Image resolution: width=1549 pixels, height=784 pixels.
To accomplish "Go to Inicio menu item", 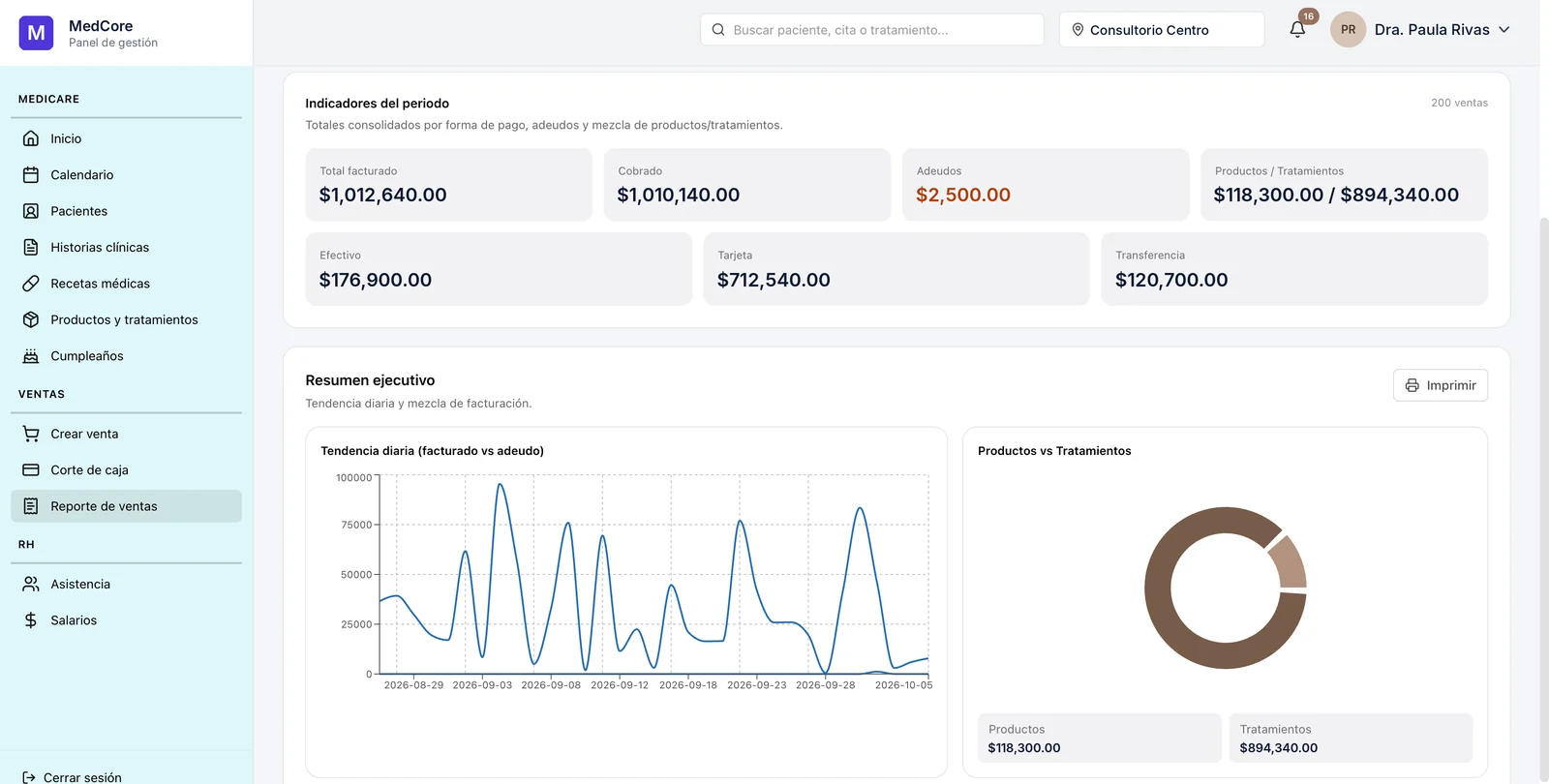I will tap(126, 138).
